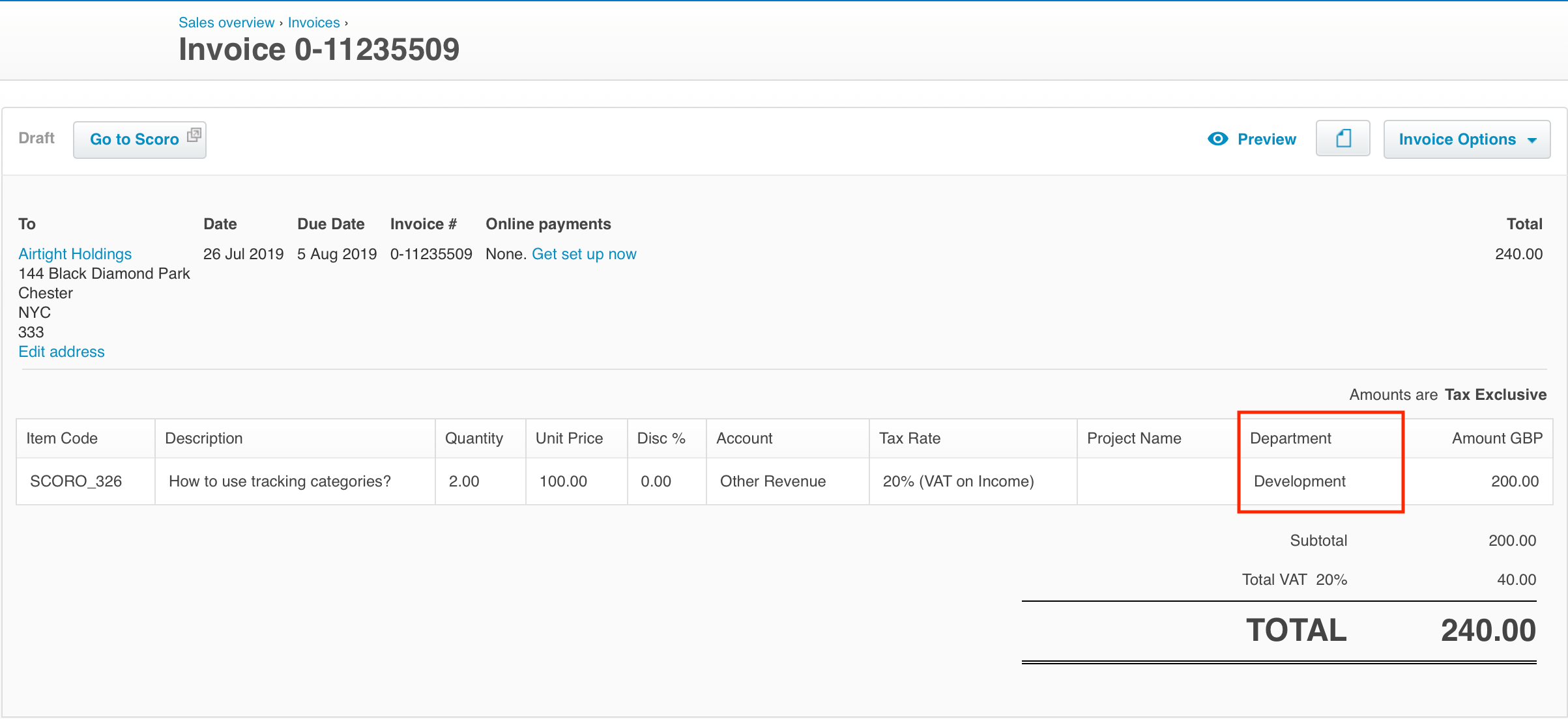
Task: Click the Total VAT amount 40.00
Action: coord(1517,580)
